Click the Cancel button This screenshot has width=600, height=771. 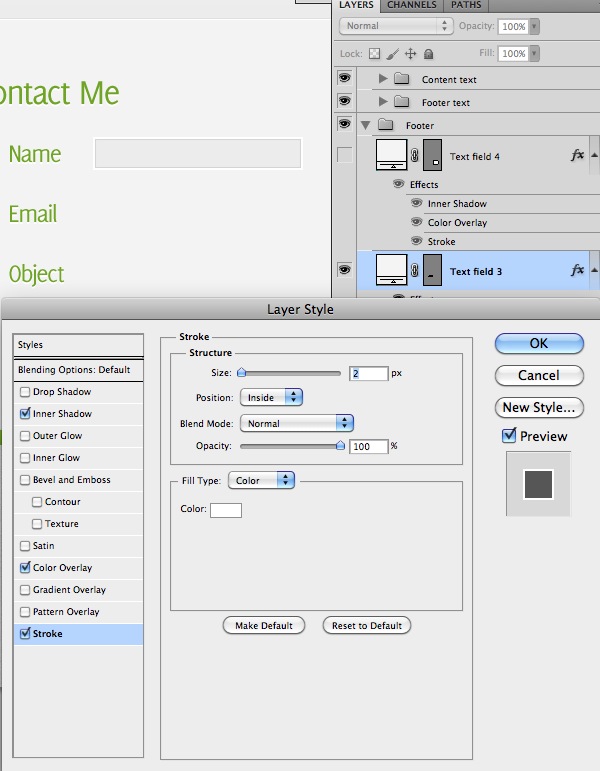539,375
